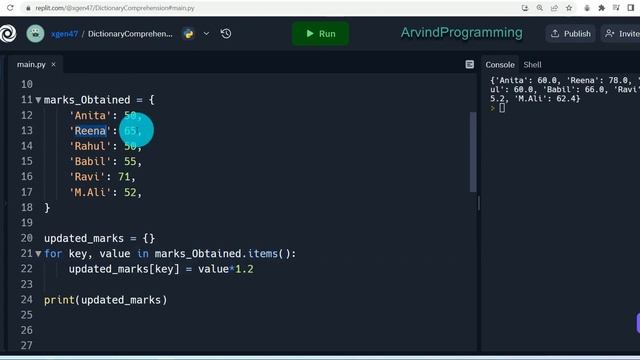640x360 pixels.
Task: Open the version history clock icon
Action: (226, 33)
